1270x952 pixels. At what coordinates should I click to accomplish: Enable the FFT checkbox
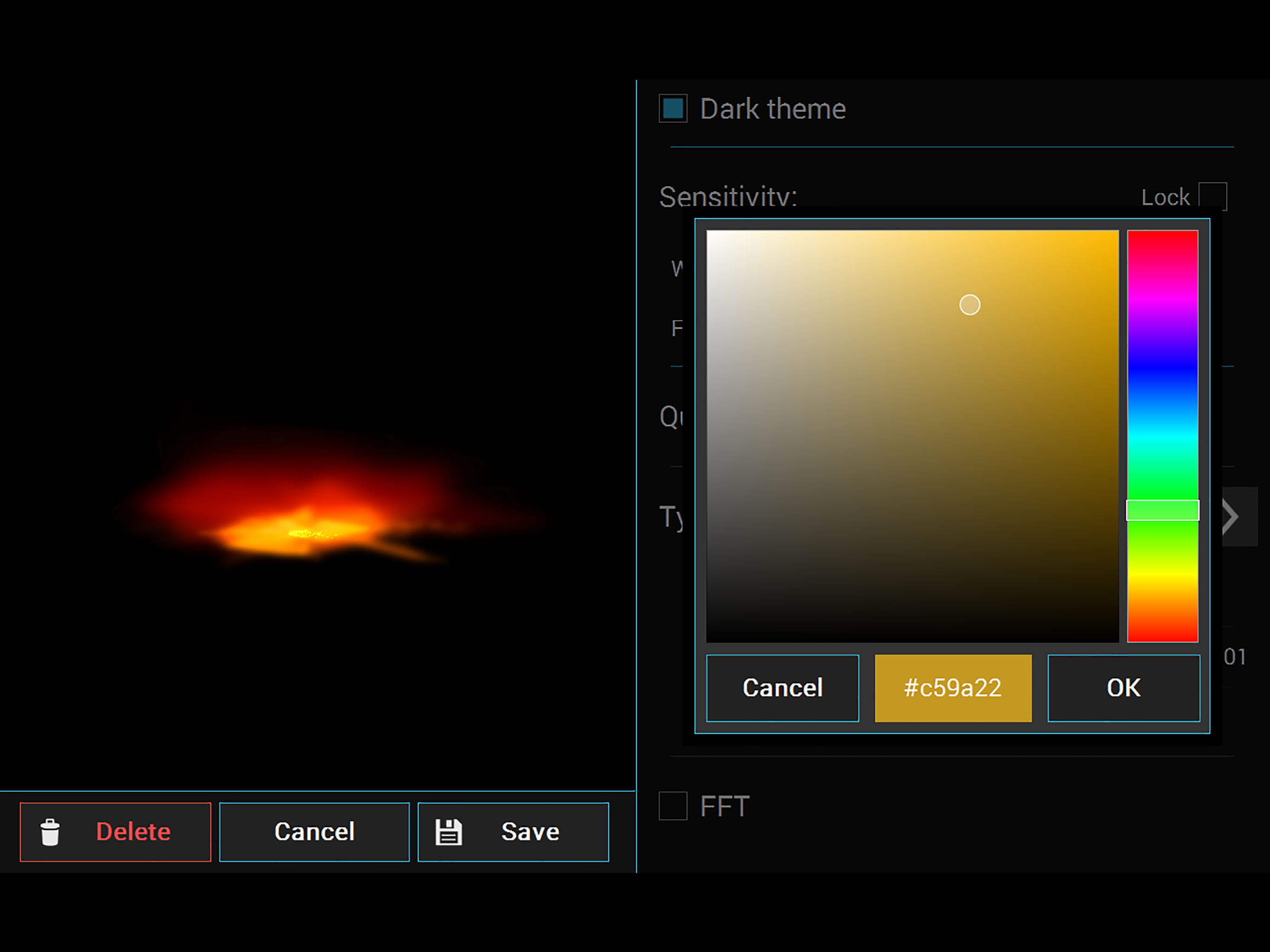point(673,806)
